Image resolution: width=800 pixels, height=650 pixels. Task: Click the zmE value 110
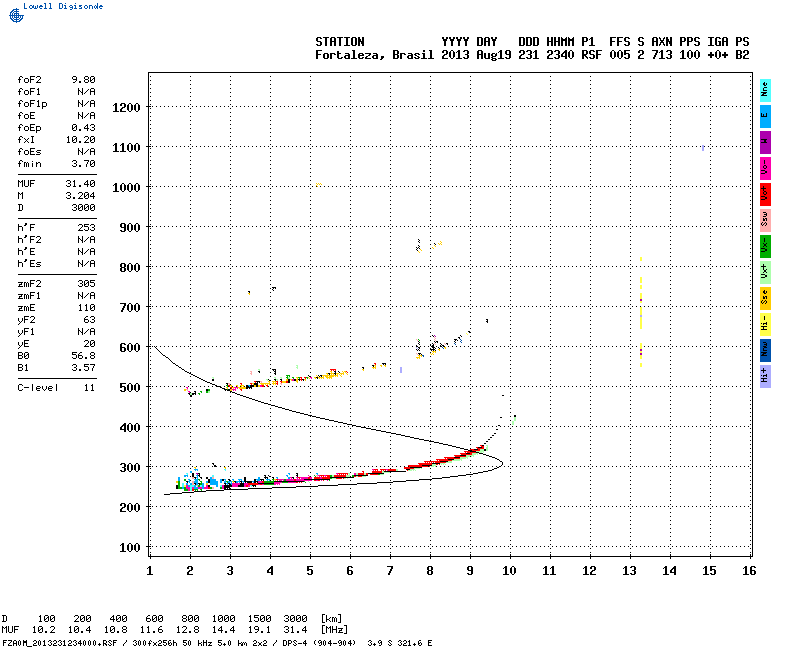[x=86, y=308]
